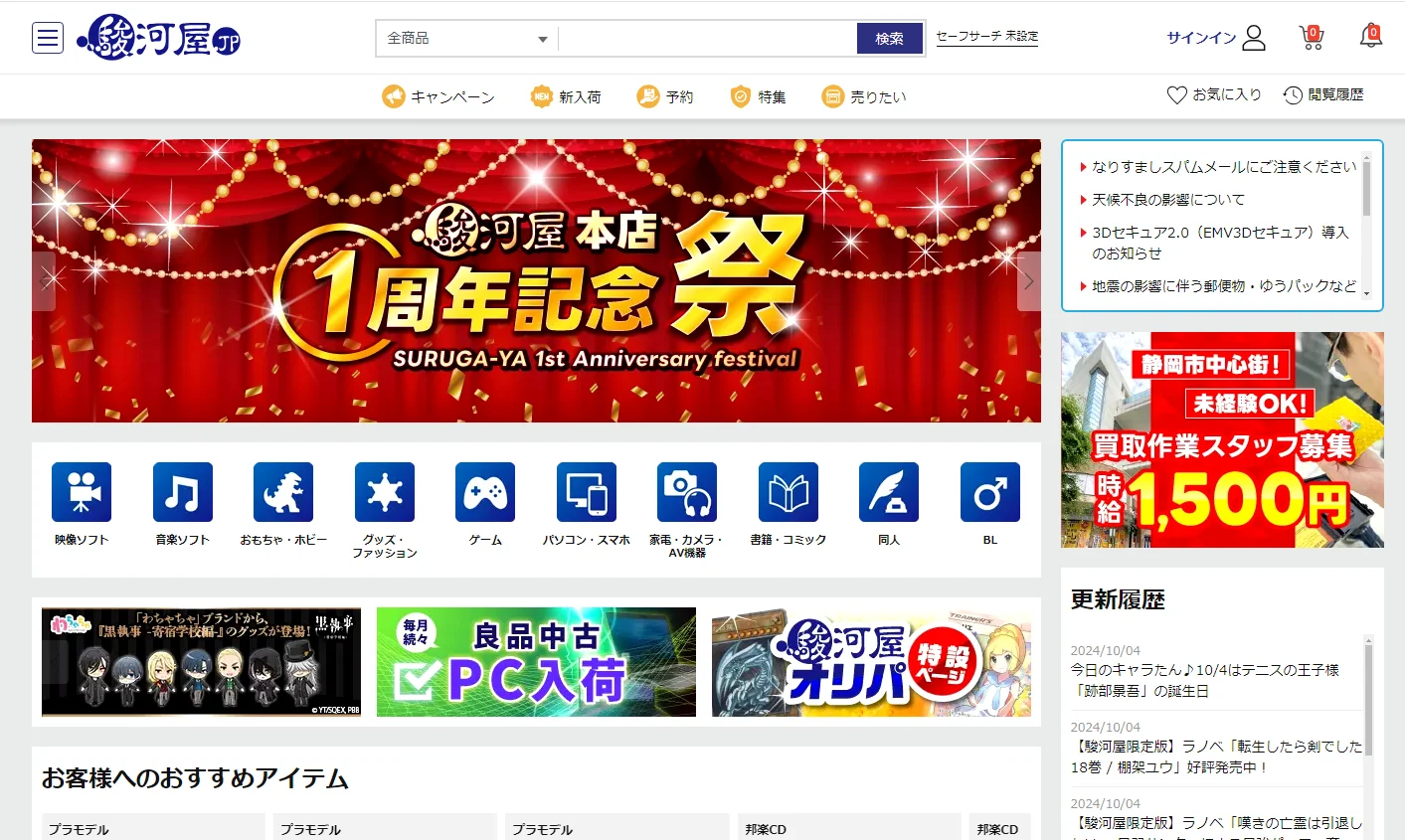Click the NEW arrivals badge icon
Screen dimensions: 1405x840
coord(541,96)
